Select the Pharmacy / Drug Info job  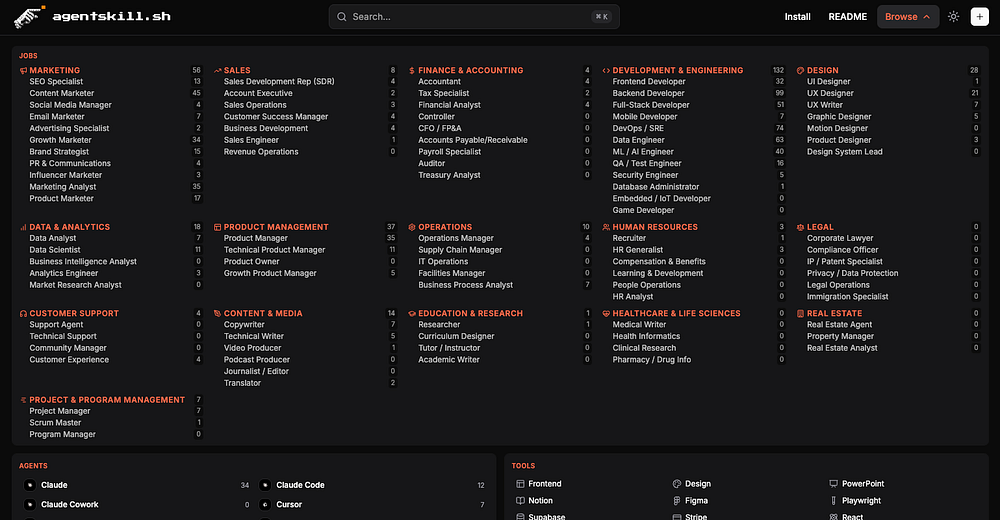(x=652, y=360)
